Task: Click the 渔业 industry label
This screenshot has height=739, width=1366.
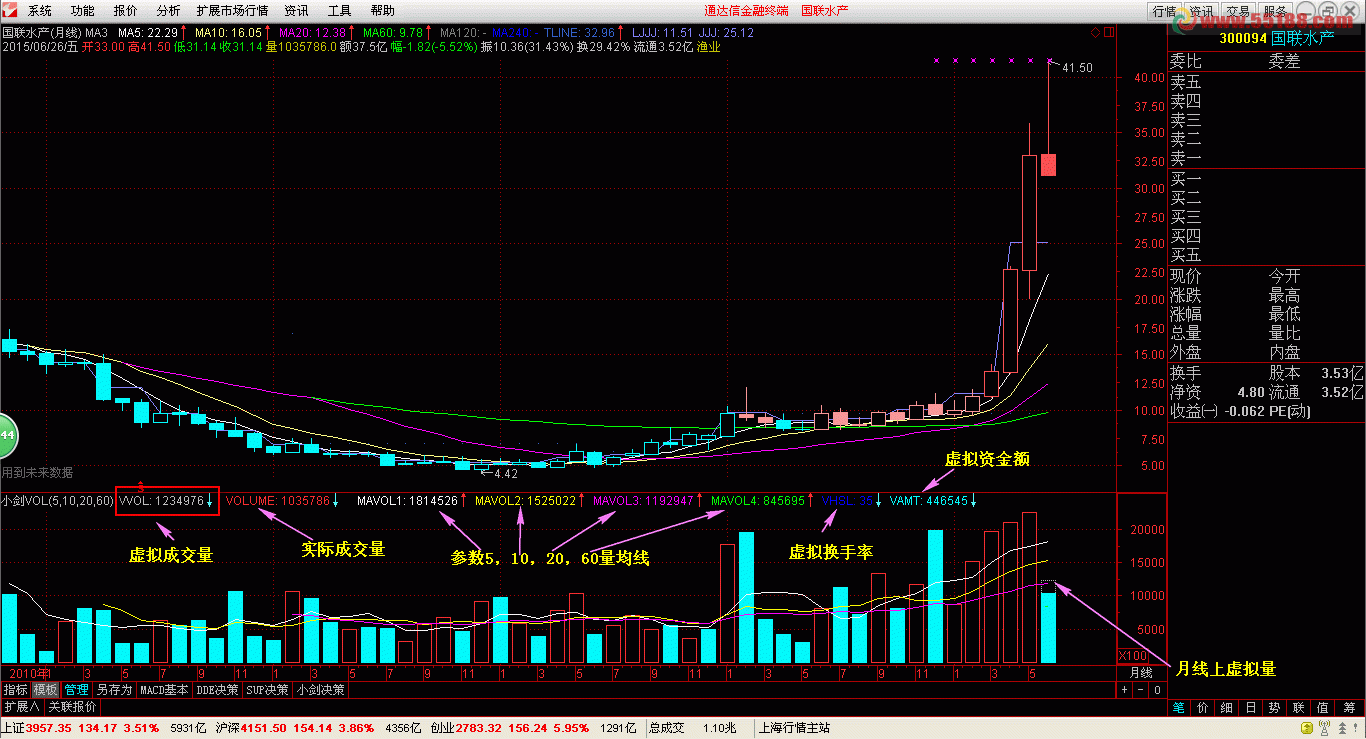Action: point(708,46)
